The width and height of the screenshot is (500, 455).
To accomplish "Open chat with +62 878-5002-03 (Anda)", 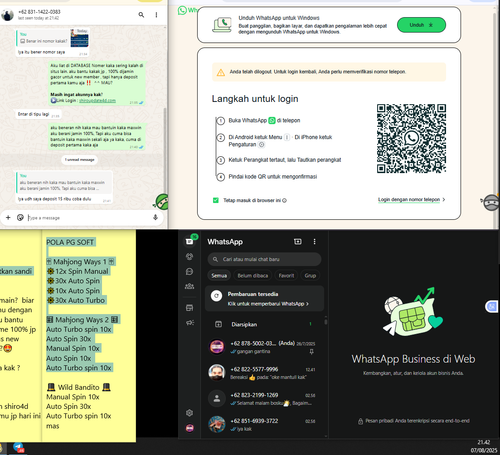I will click(x=264, y=347).
